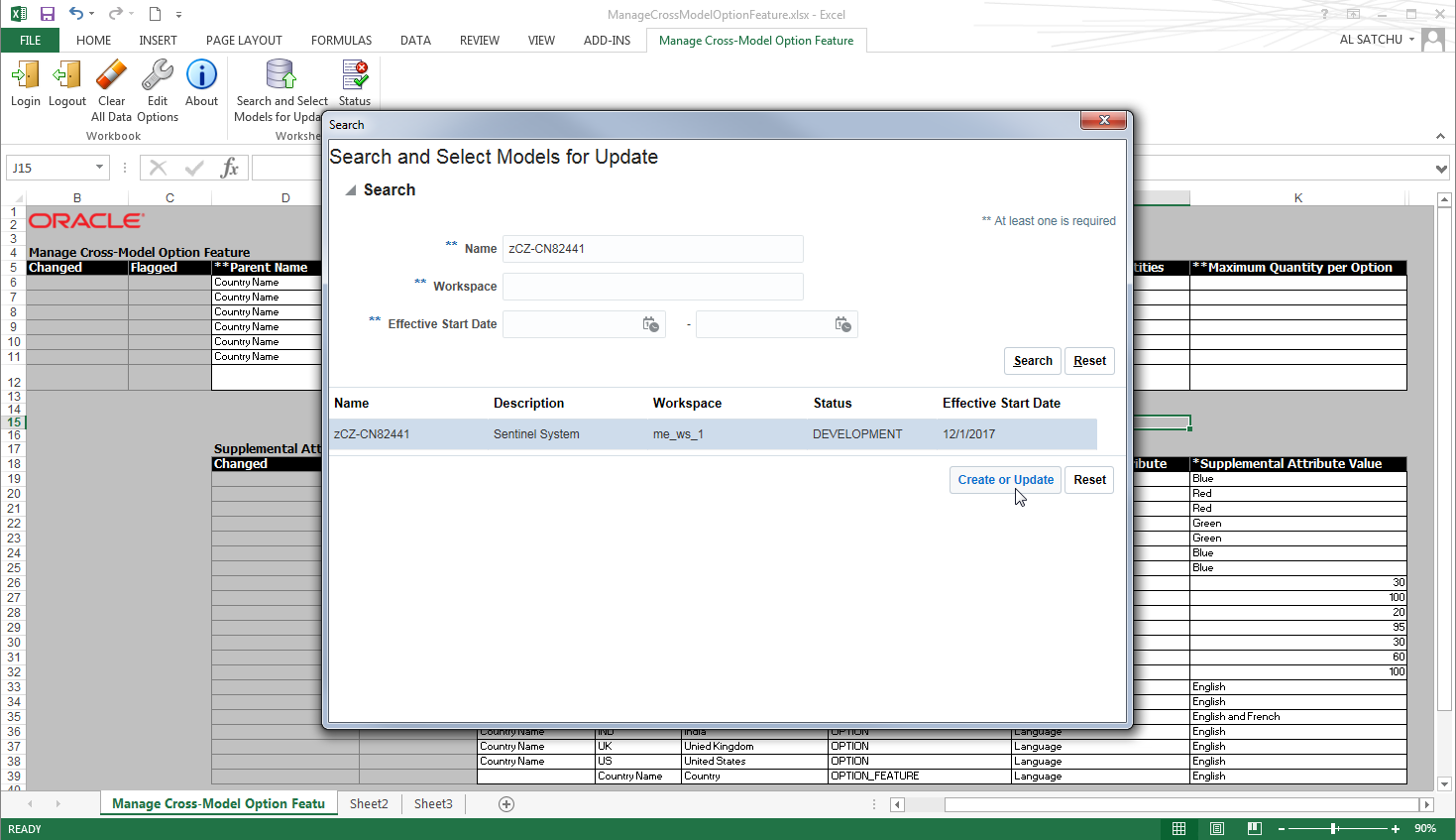Image resolution: width=1456 pixels, height=840 pixels.
Task: Switch to Page Layout view in status bar
Action: click(1217, 829)
